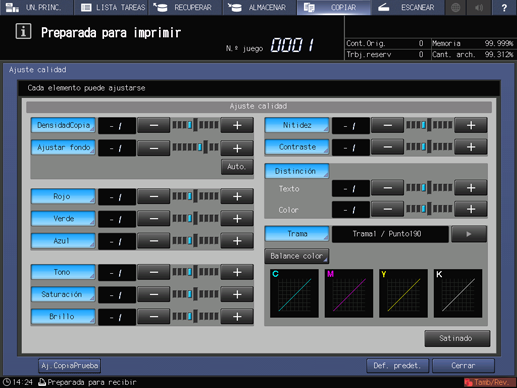
Task: Tap the globe network icon in top bar
Action: pyautogui.click(x=455, y=7)
